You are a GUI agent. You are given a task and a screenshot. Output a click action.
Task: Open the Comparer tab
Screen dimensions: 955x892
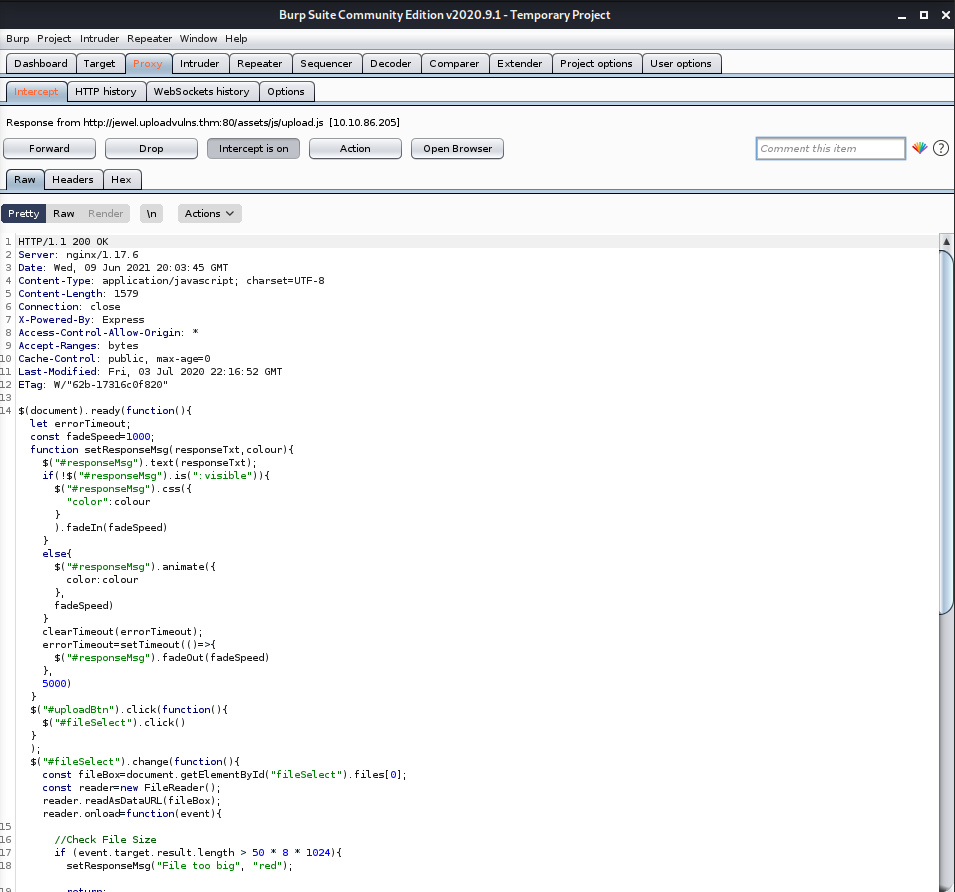click(454, 63)
